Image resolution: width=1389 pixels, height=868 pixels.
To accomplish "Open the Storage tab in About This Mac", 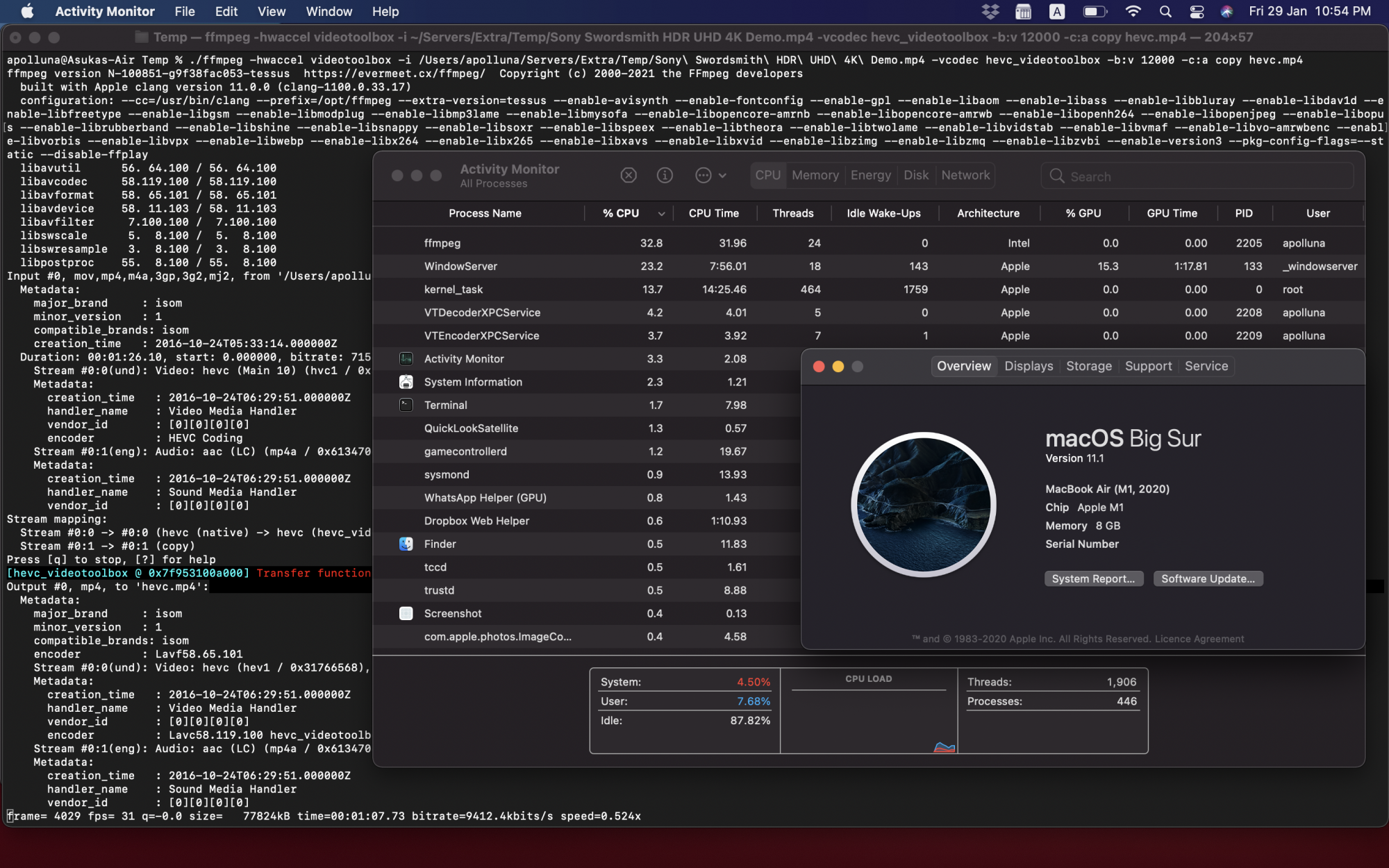I will (x=1089, y=366).
